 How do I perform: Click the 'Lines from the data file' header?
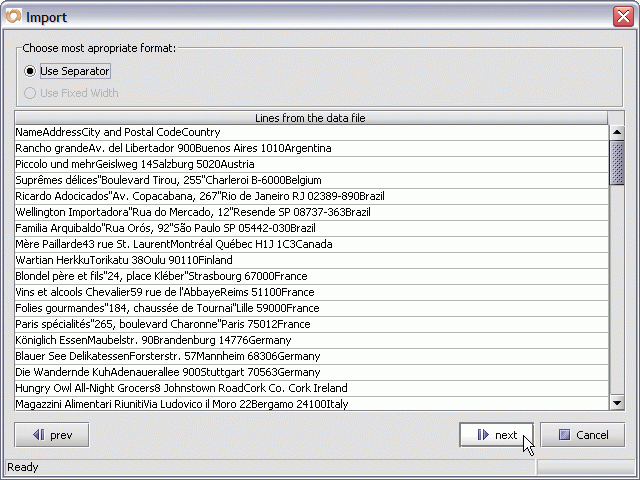pyautogui.click(x=311, y=118)
